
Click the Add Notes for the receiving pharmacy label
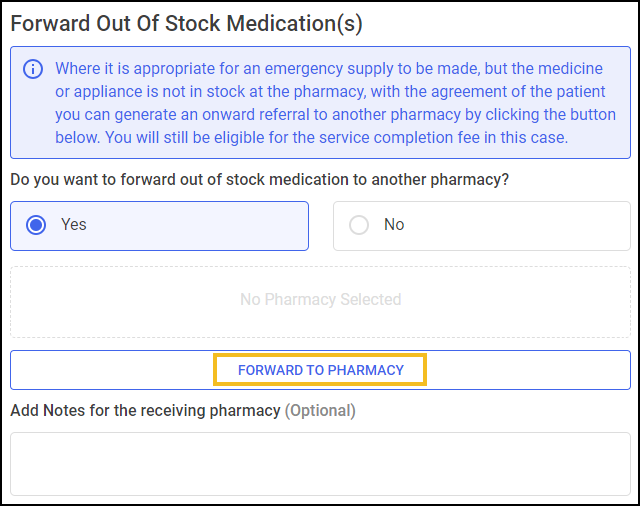click(x=145, y=411)
